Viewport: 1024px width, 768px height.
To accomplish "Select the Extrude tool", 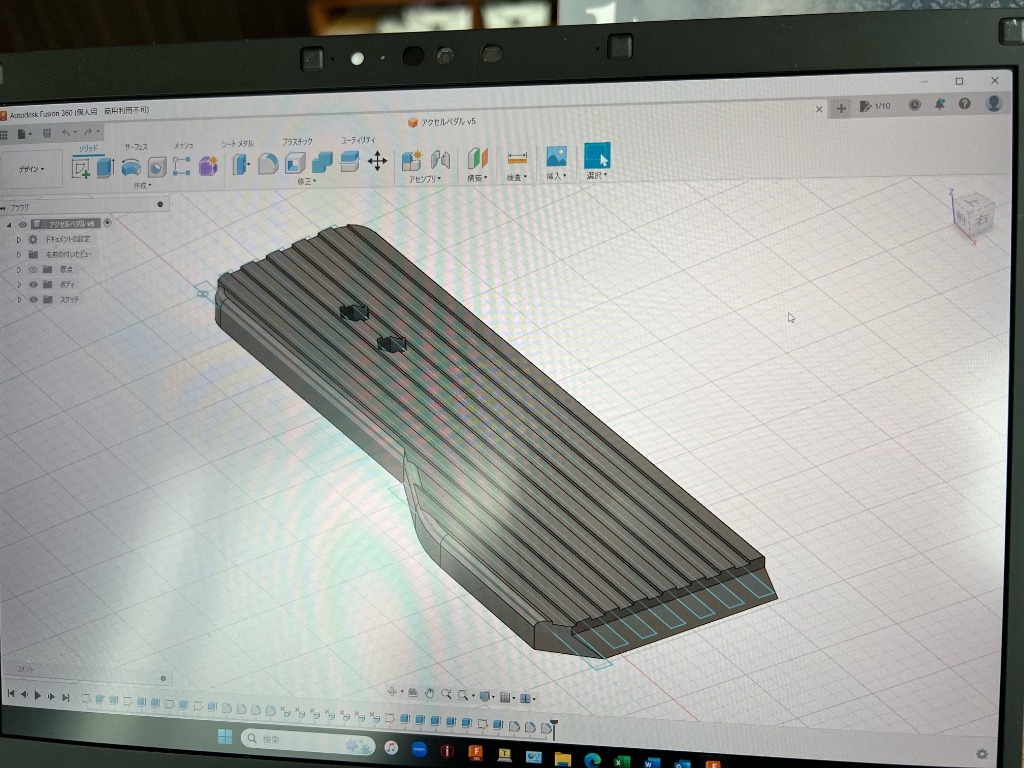I will (x=105, y=168).
